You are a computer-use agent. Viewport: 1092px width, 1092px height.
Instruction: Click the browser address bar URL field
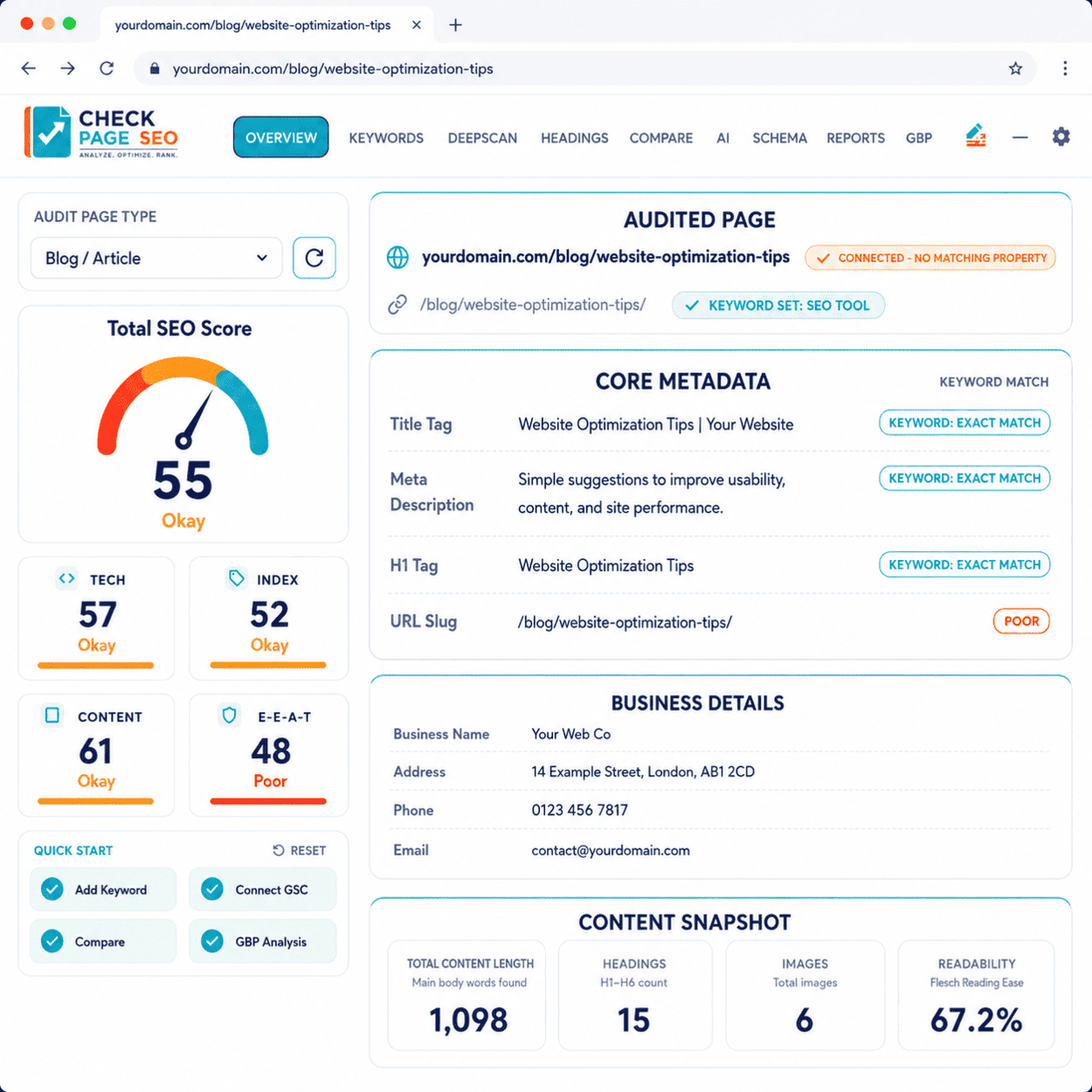point(585,68)
